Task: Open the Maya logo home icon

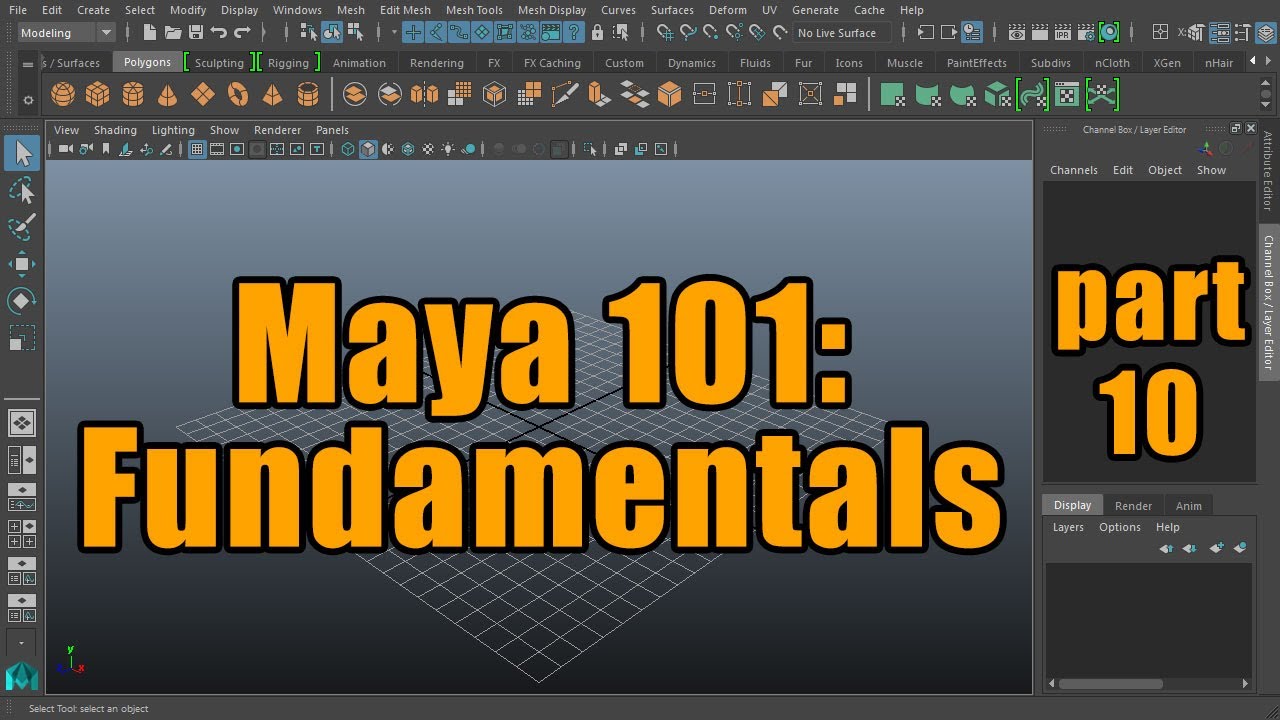Action: pos(22,676)
